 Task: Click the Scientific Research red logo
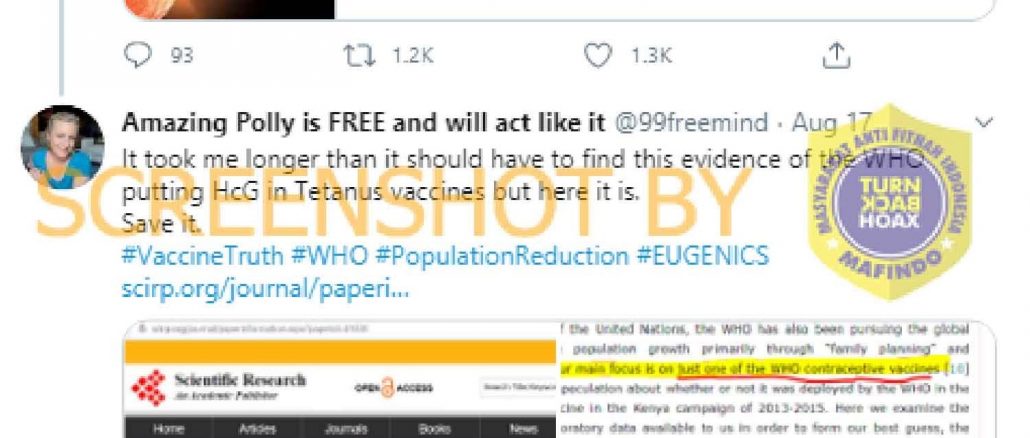coord(148,387)
